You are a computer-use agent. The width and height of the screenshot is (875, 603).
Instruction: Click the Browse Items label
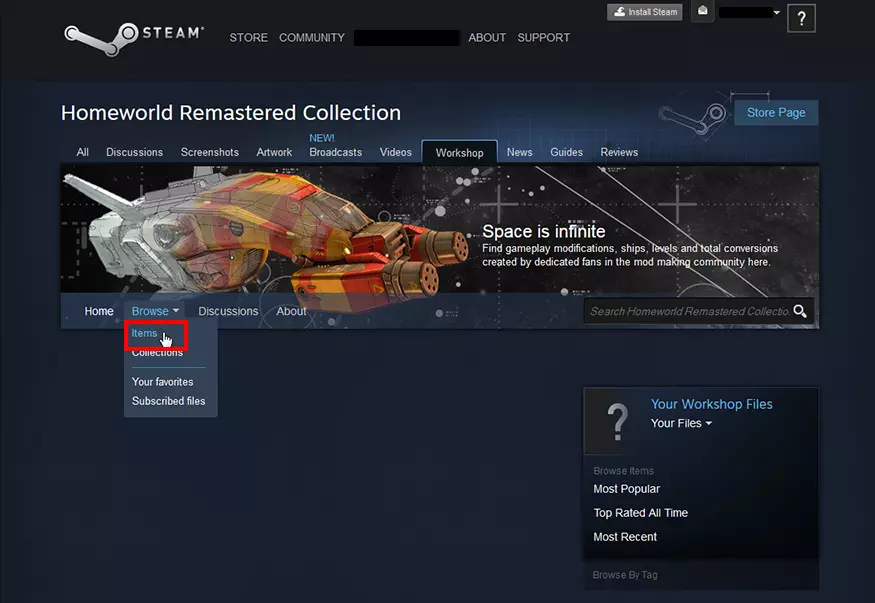pyautogui.click(x=623, y=471)
